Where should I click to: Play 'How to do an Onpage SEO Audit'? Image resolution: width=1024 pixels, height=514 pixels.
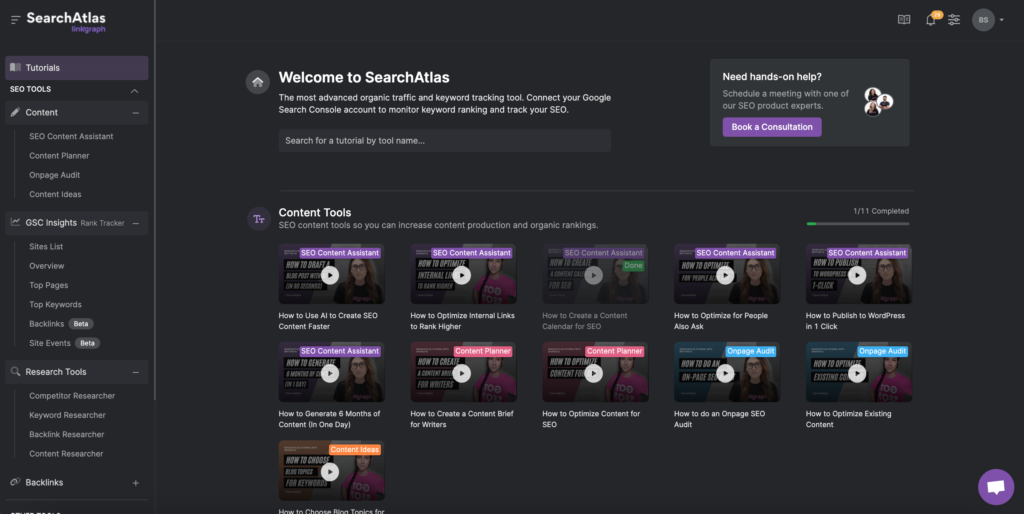pyautogui.click(x=726, y=372)
